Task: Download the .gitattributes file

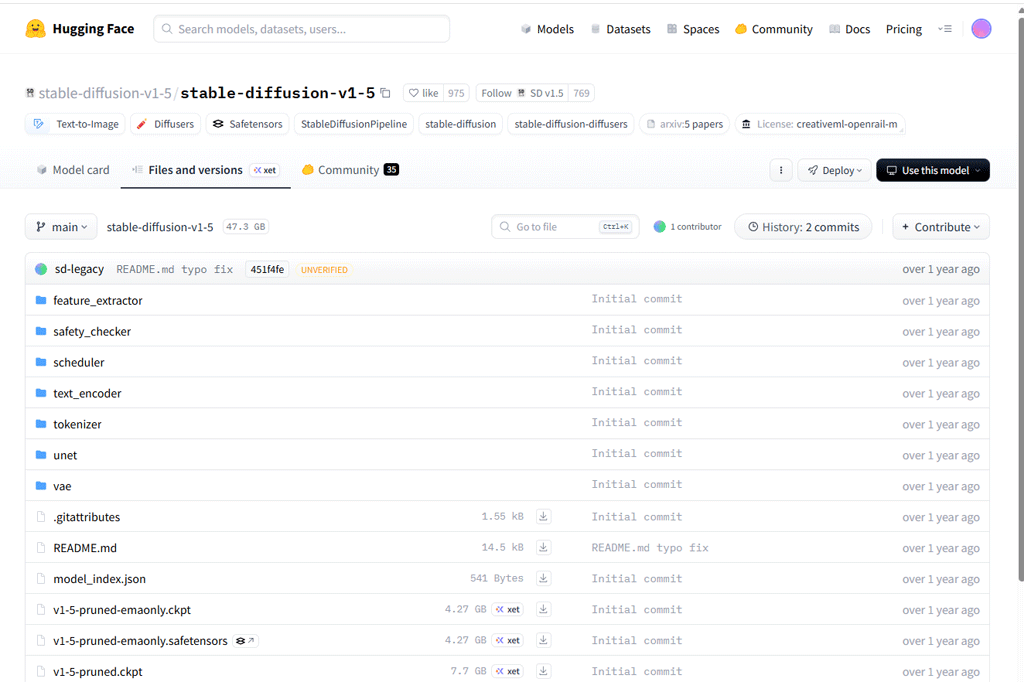Action: (543, 517)
